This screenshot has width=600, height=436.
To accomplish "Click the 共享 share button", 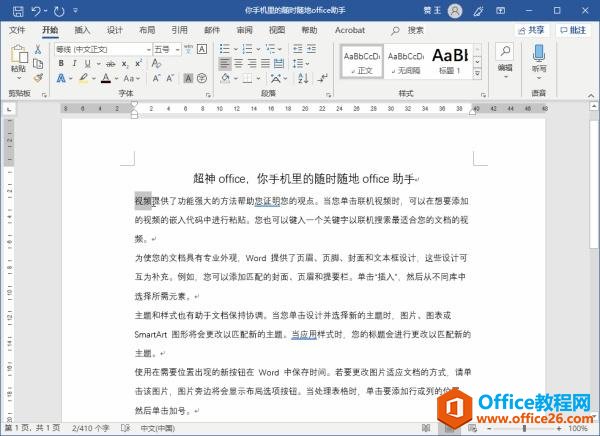I will pyautogui.click(x=532, y=30).
